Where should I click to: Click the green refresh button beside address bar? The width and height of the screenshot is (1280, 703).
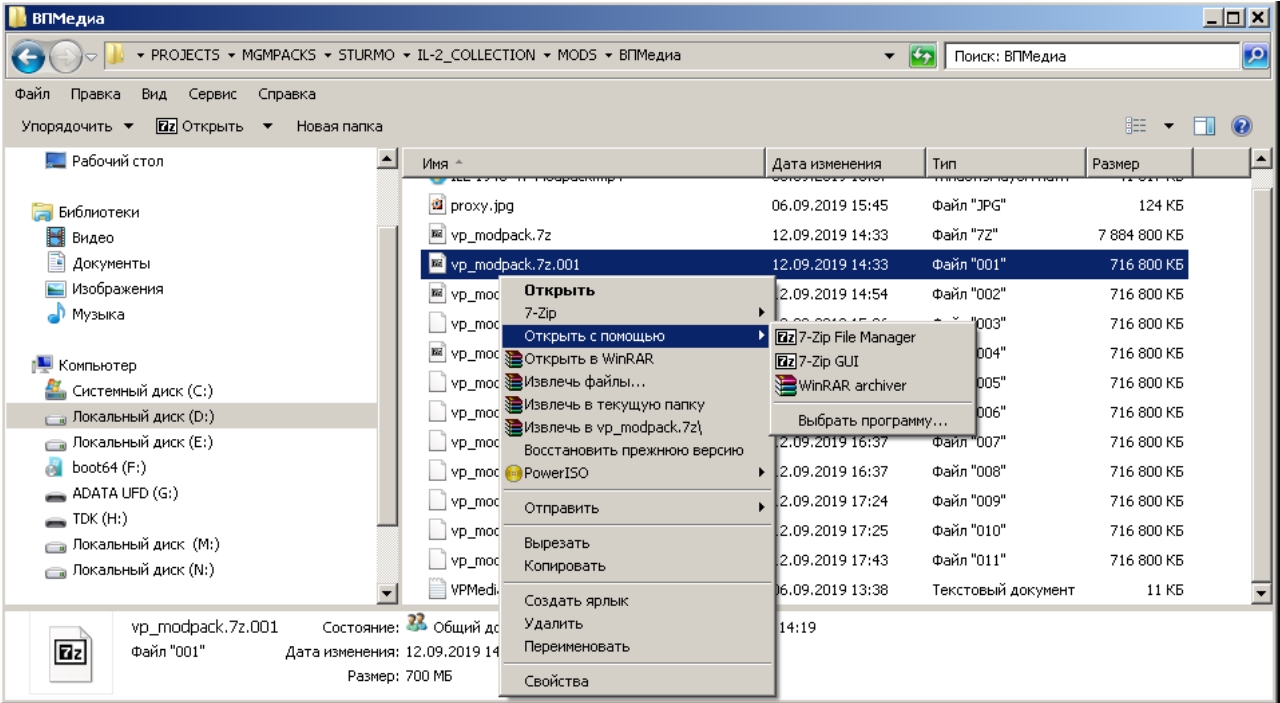tap(922, 57)
